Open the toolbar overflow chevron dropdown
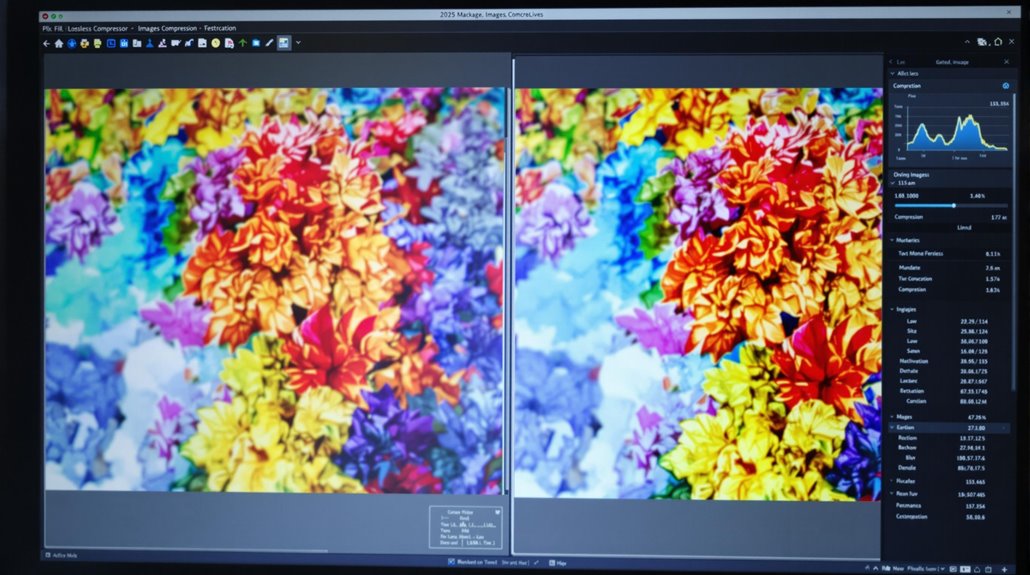The height and width of the screenshot is (575, 1030). 298,43
